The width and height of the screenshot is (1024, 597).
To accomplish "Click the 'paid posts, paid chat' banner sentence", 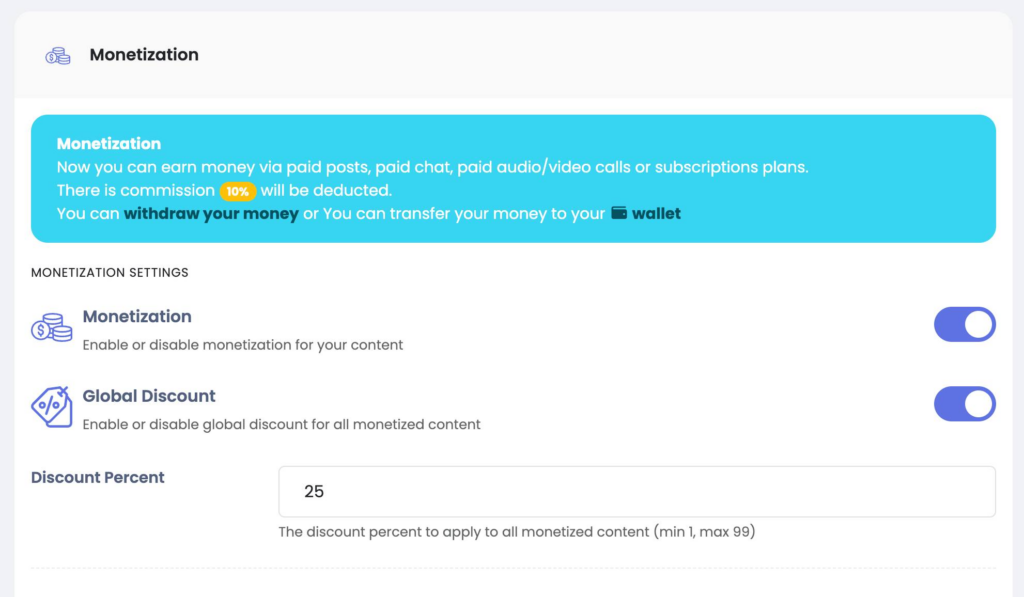I will (x=432, y=167).
